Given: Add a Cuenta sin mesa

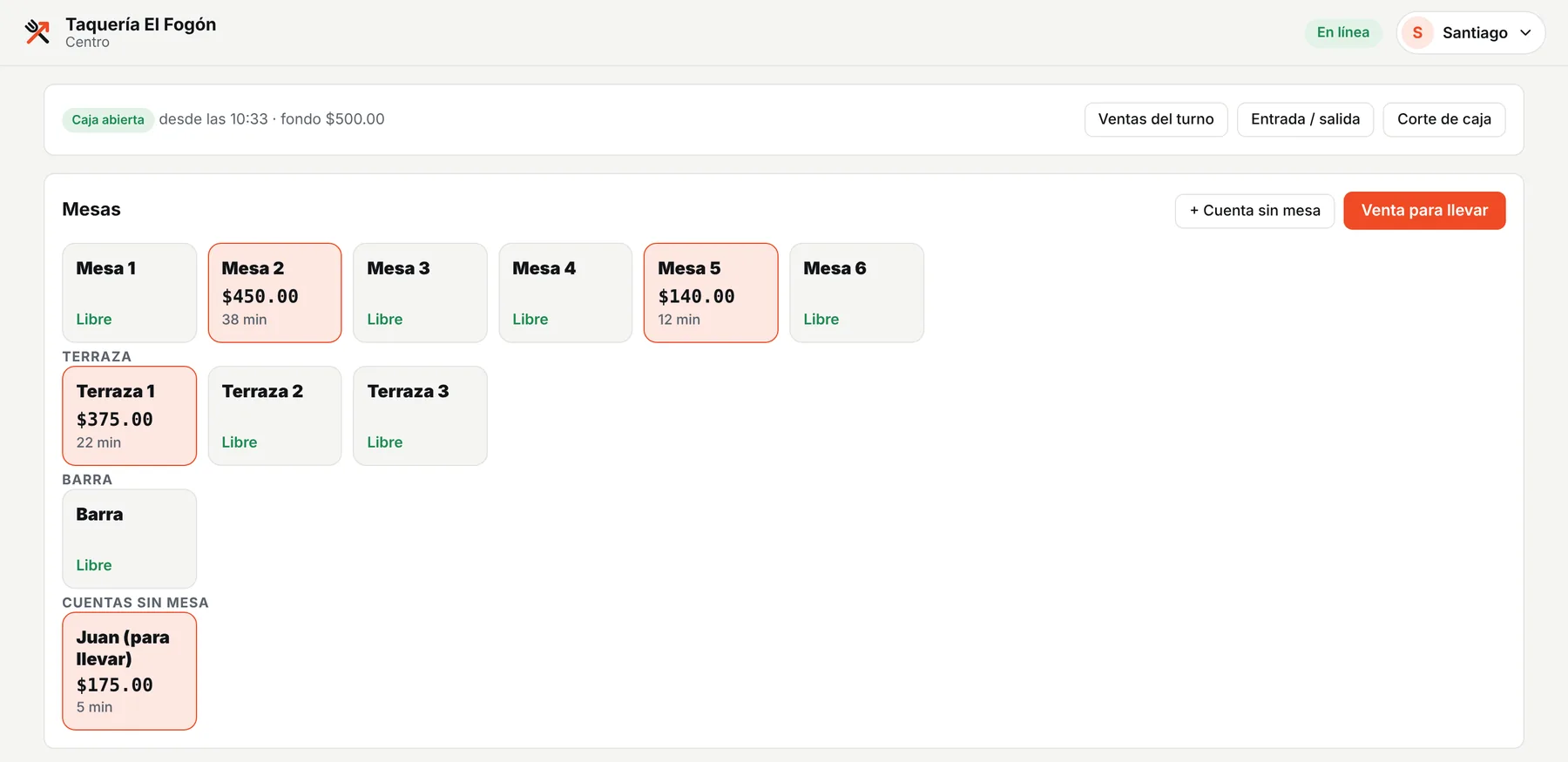Looking at the screenshot, I should 1254,211.
